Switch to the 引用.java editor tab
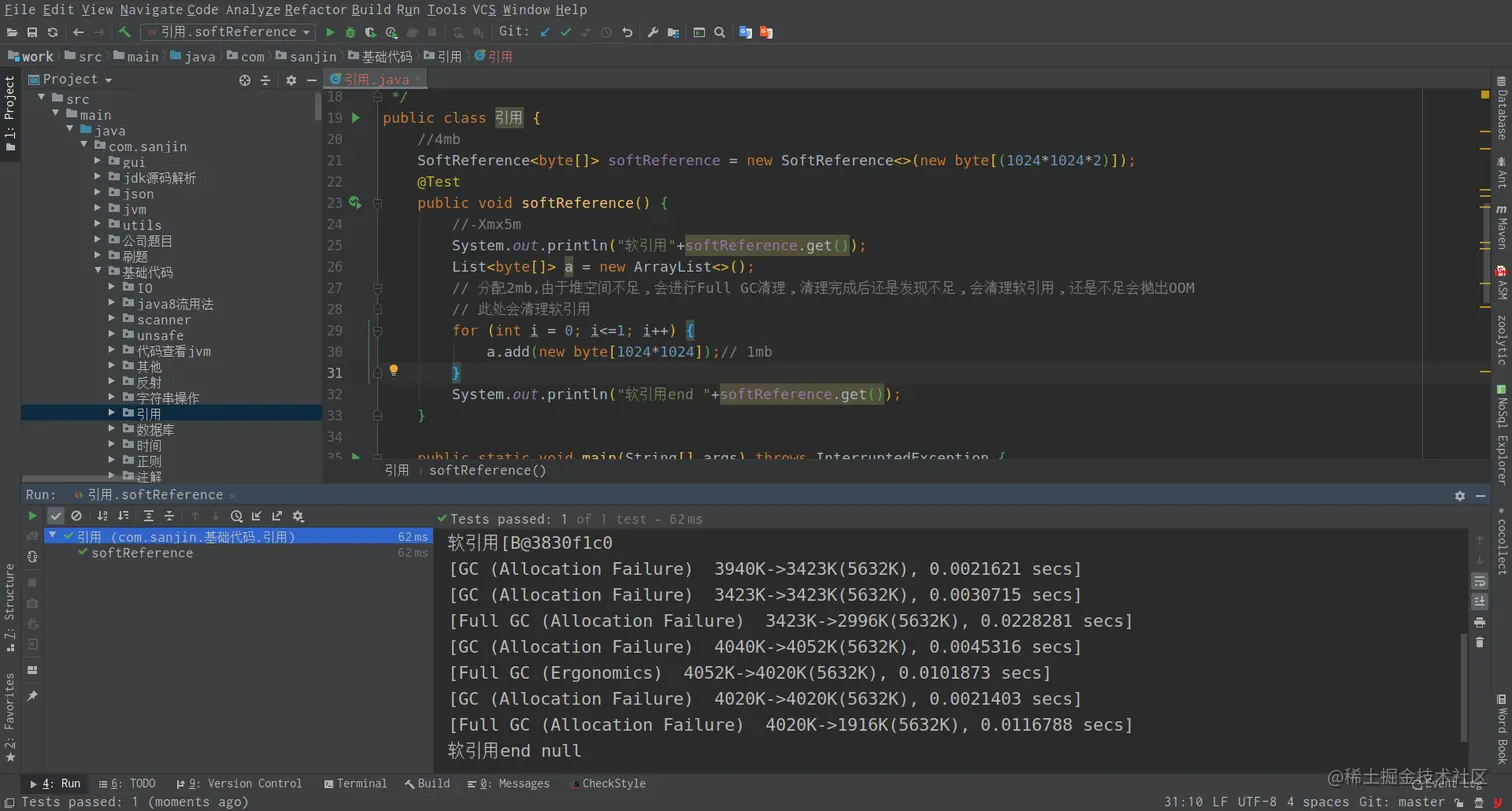The image size is (1512, 811). pos(376,79)
